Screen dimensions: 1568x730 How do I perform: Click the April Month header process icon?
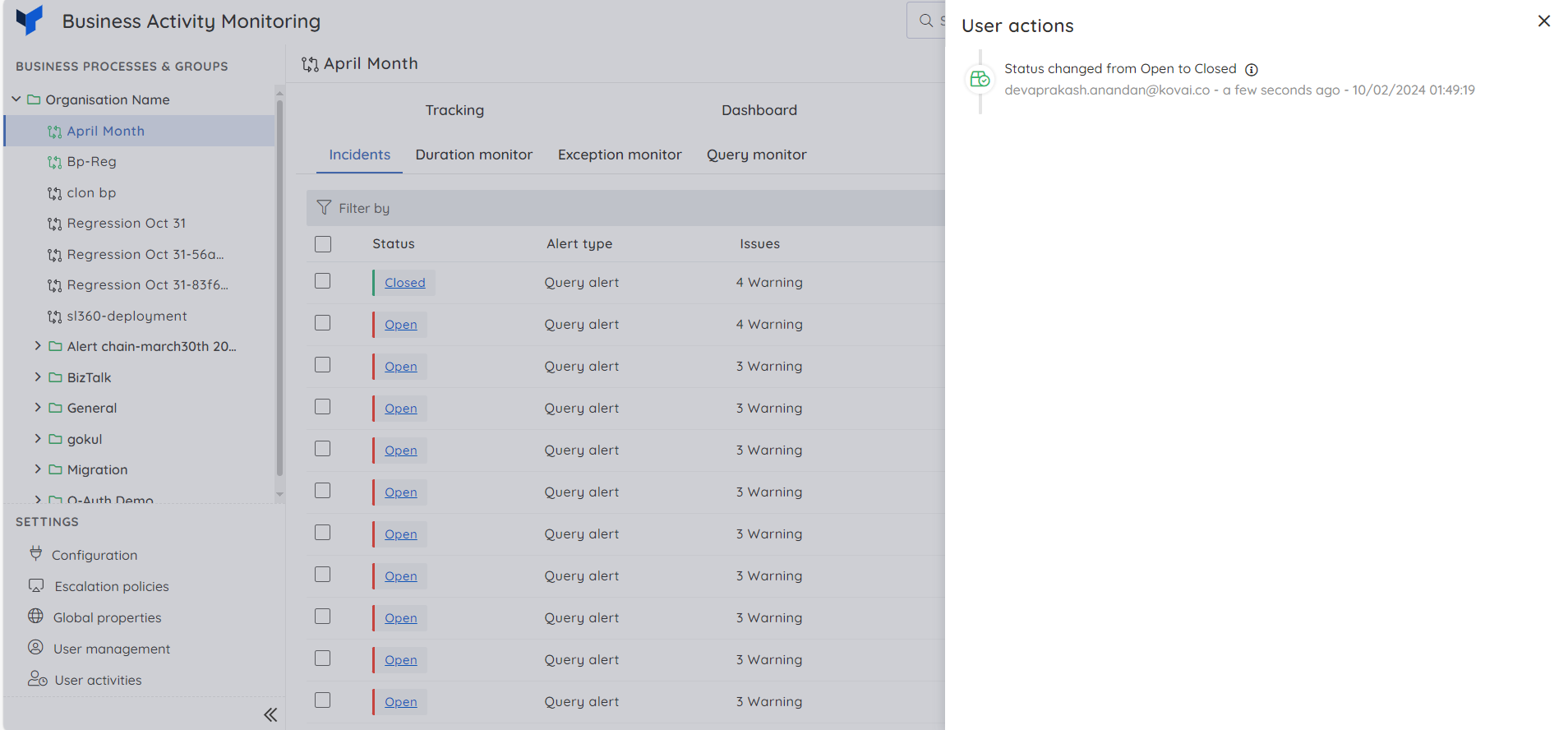(x=310, y=64)
